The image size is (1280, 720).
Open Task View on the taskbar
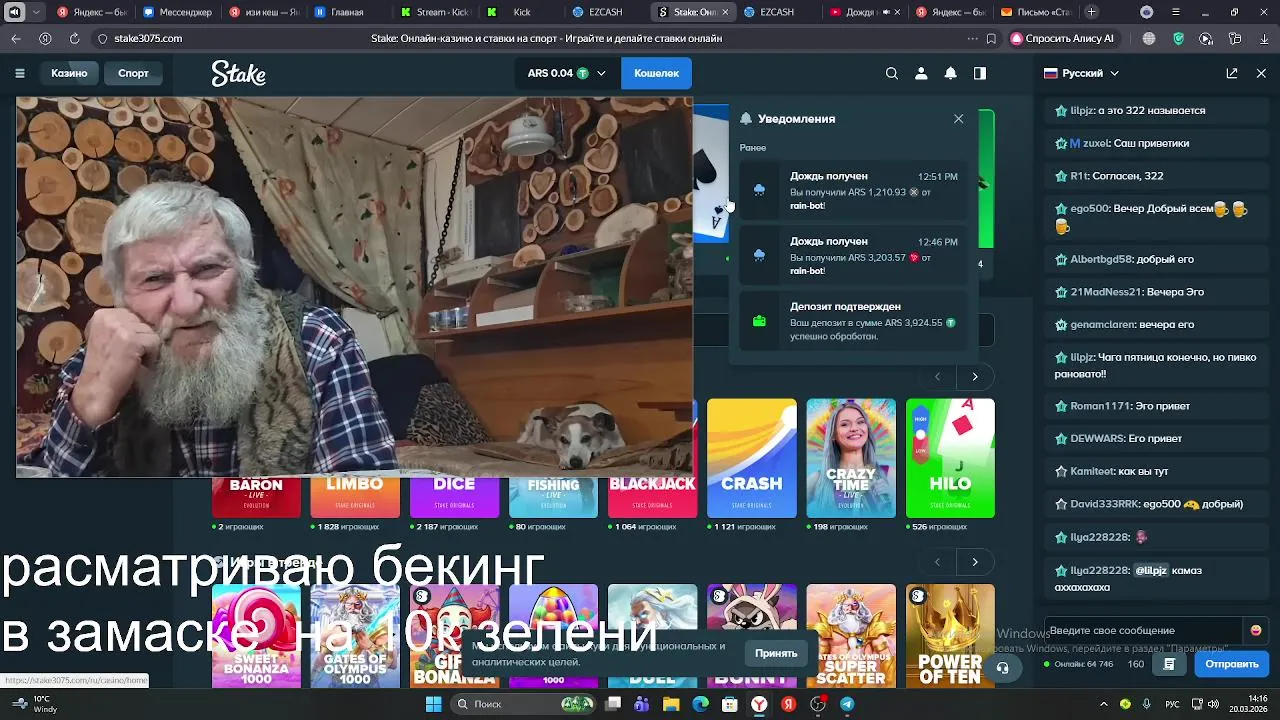point(613,704)
